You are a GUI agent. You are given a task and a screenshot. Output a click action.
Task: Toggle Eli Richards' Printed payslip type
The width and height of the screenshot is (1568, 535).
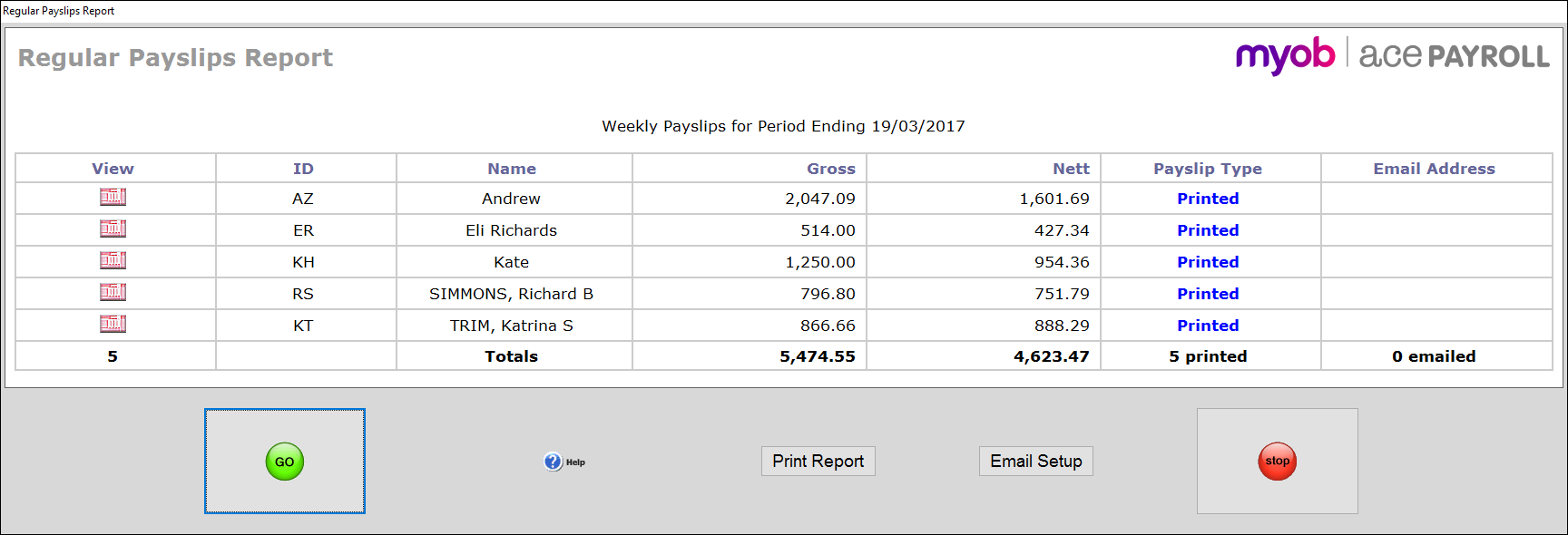pos(1207,230)
